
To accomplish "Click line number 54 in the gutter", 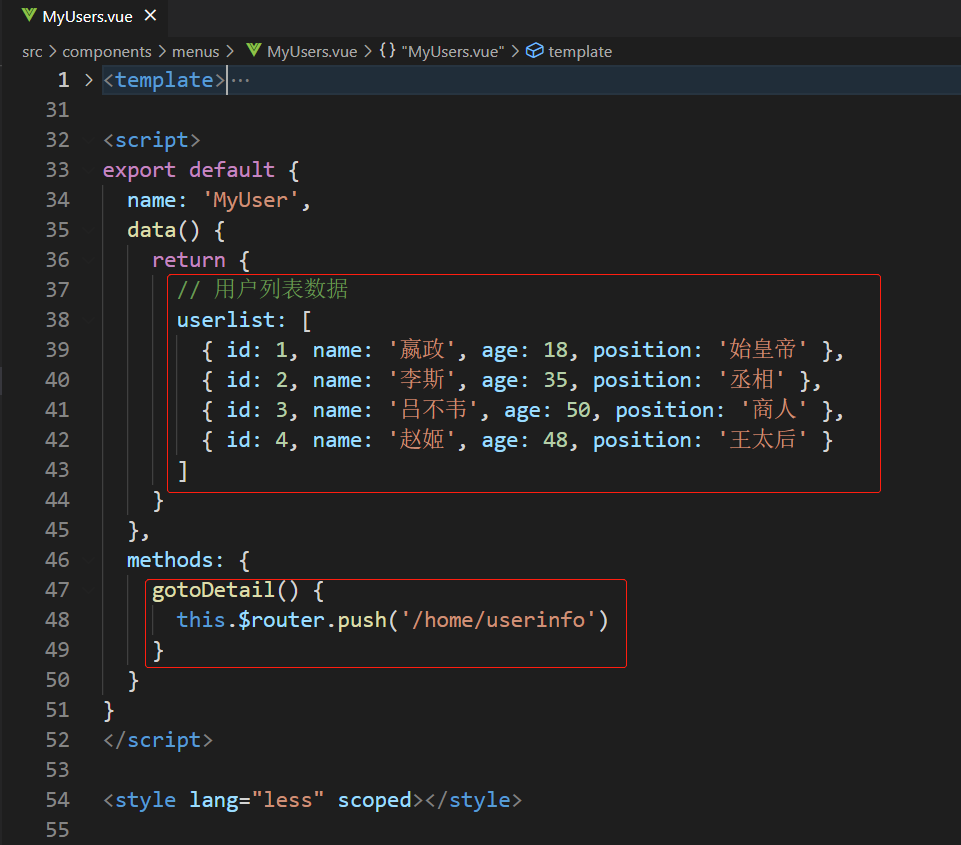I will tap(58, 800).
